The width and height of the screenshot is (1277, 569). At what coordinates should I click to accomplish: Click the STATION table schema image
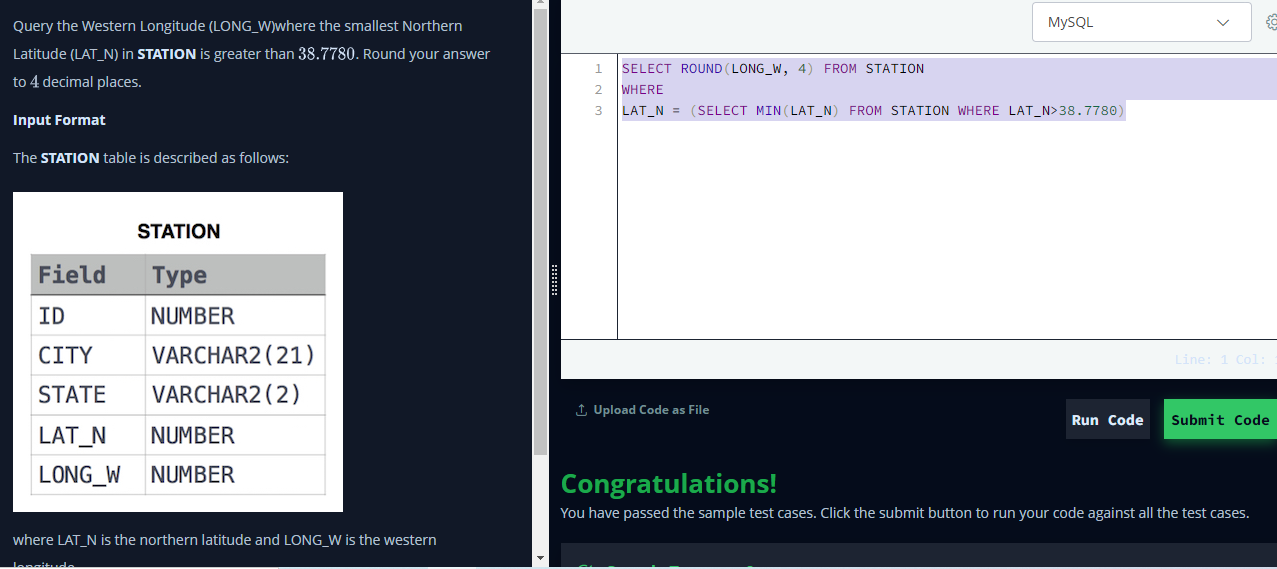pyautogui.click(x=178, y=352)
